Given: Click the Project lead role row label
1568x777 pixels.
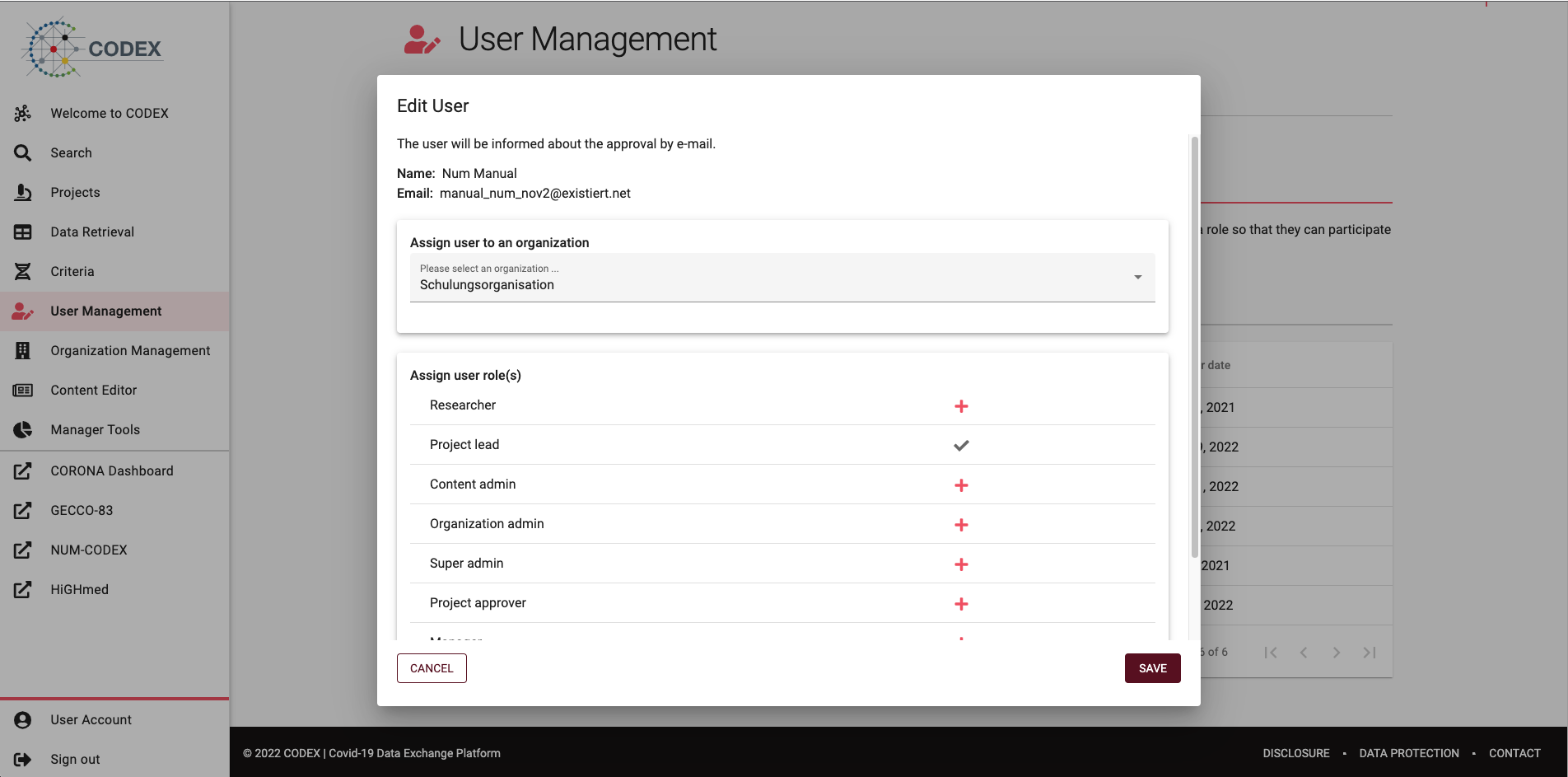Looking at the screenshot, I should click(x=464, y=445).
